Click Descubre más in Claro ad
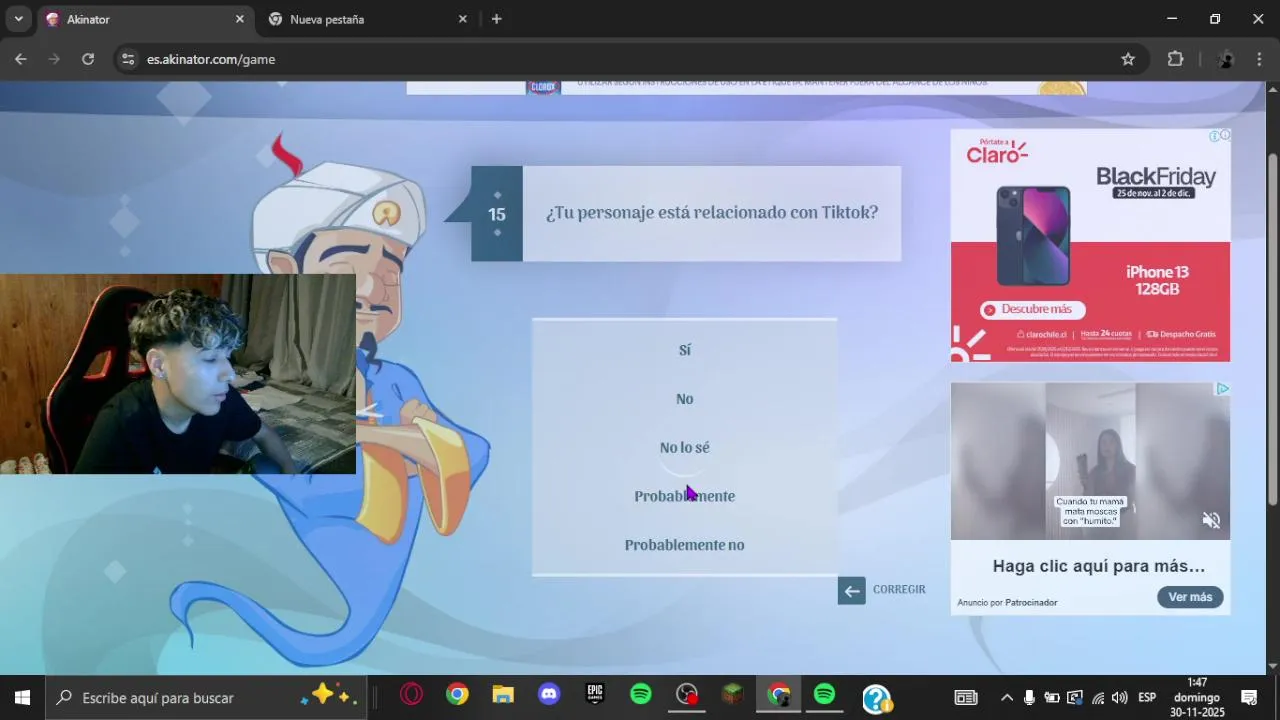1280x720 pixels. point(1033,309)
